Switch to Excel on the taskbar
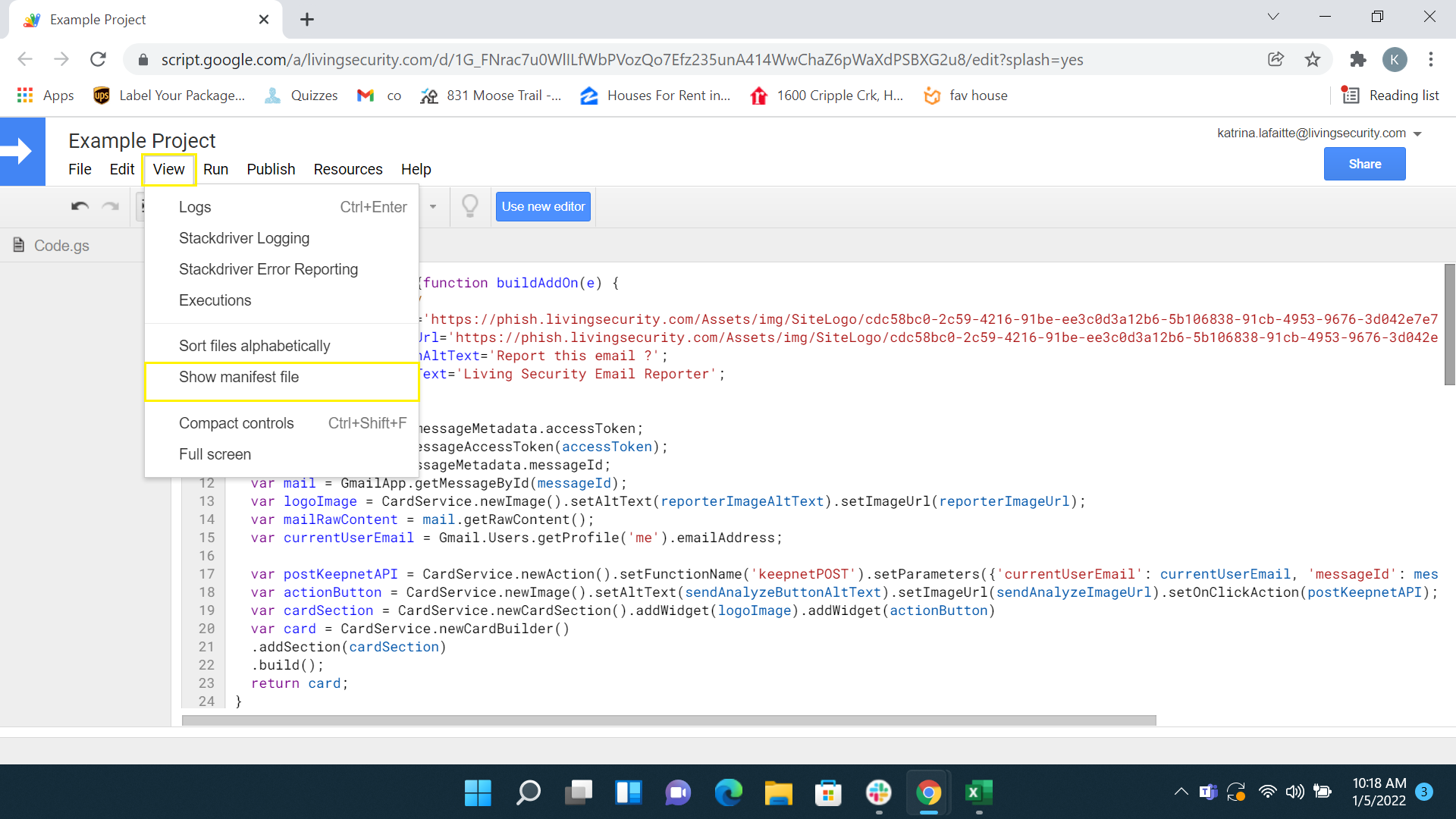Image resolution: width=1456 pixels, height=819 pixels. 979,793
